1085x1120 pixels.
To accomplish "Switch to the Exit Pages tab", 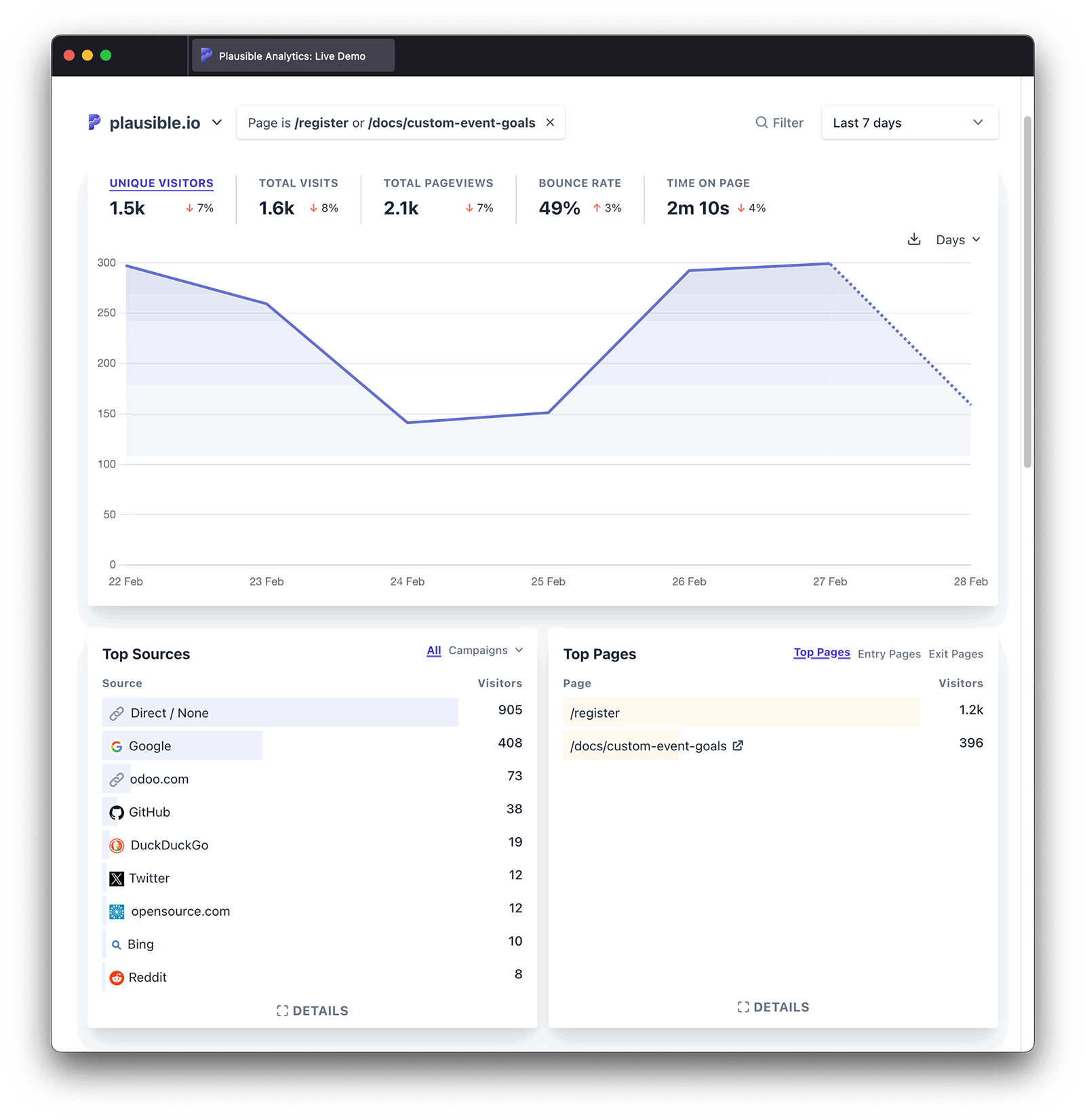I will tap(955, 654).
